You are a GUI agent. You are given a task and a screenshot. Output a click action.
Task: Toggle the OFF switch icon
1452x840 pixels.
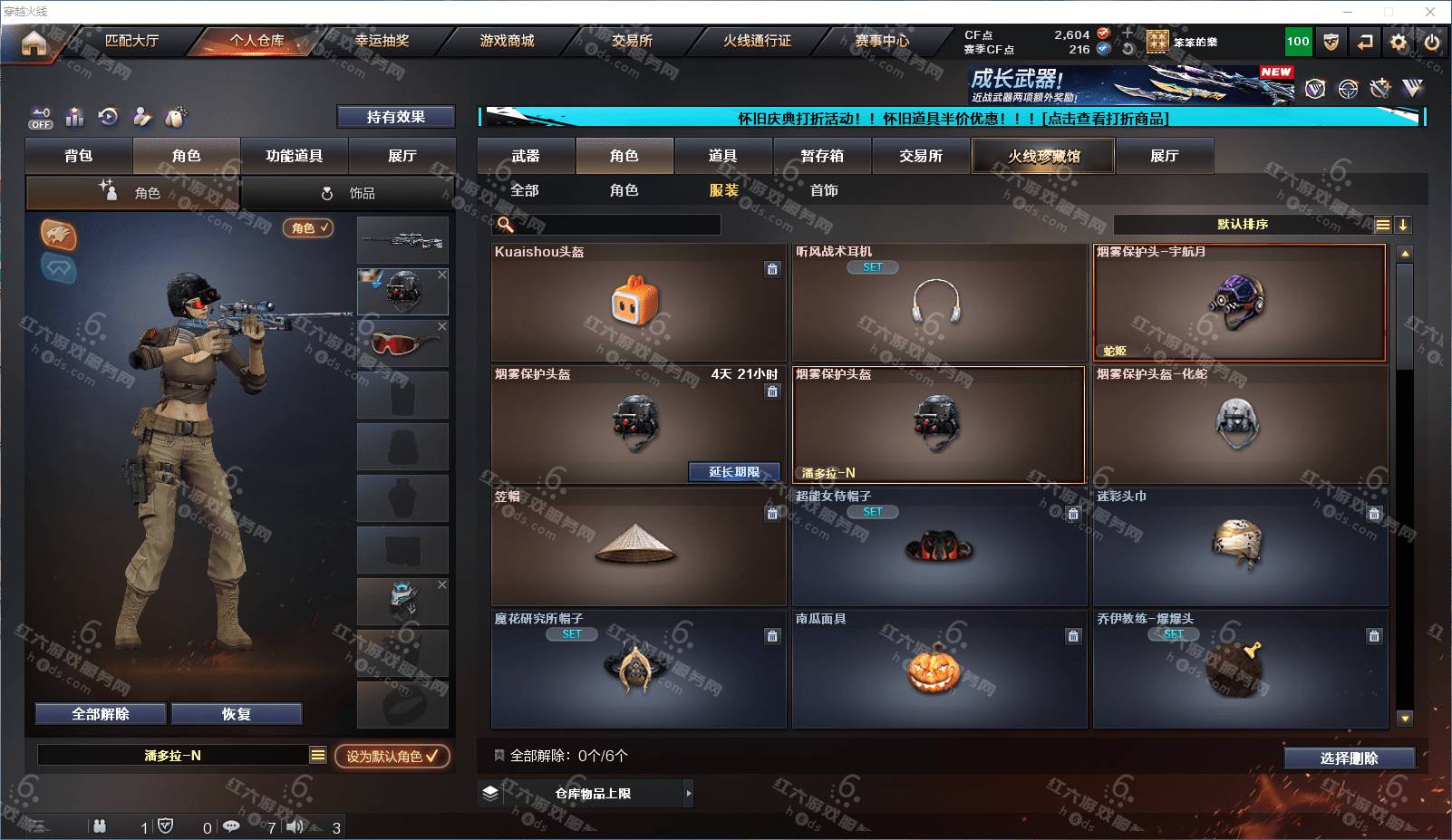point(41,118)
